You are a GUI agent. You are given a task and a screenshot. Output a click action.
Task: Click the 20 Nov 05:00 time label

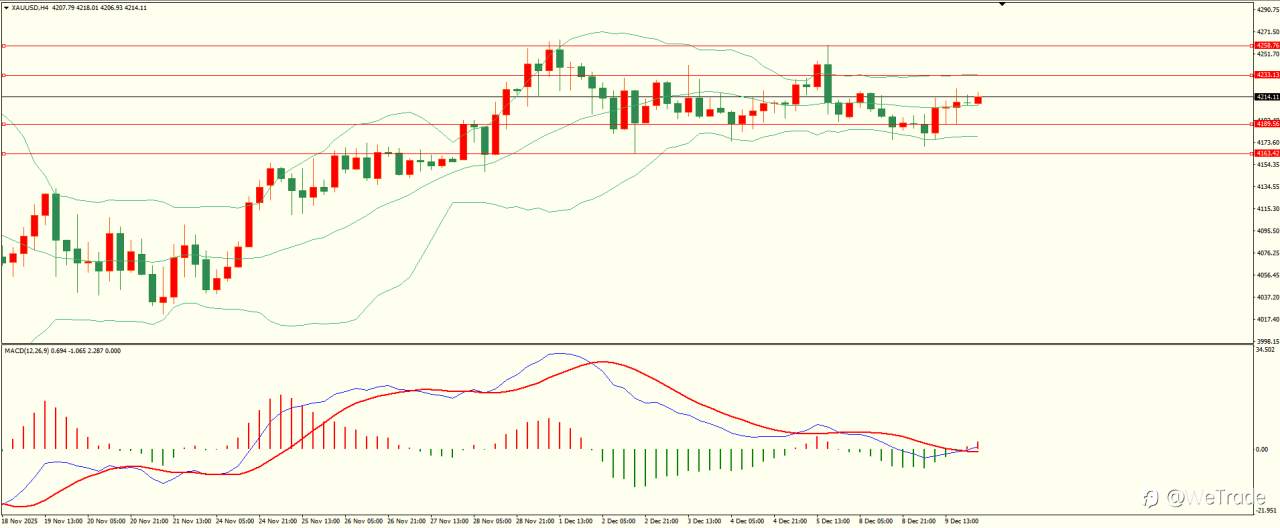105,521
